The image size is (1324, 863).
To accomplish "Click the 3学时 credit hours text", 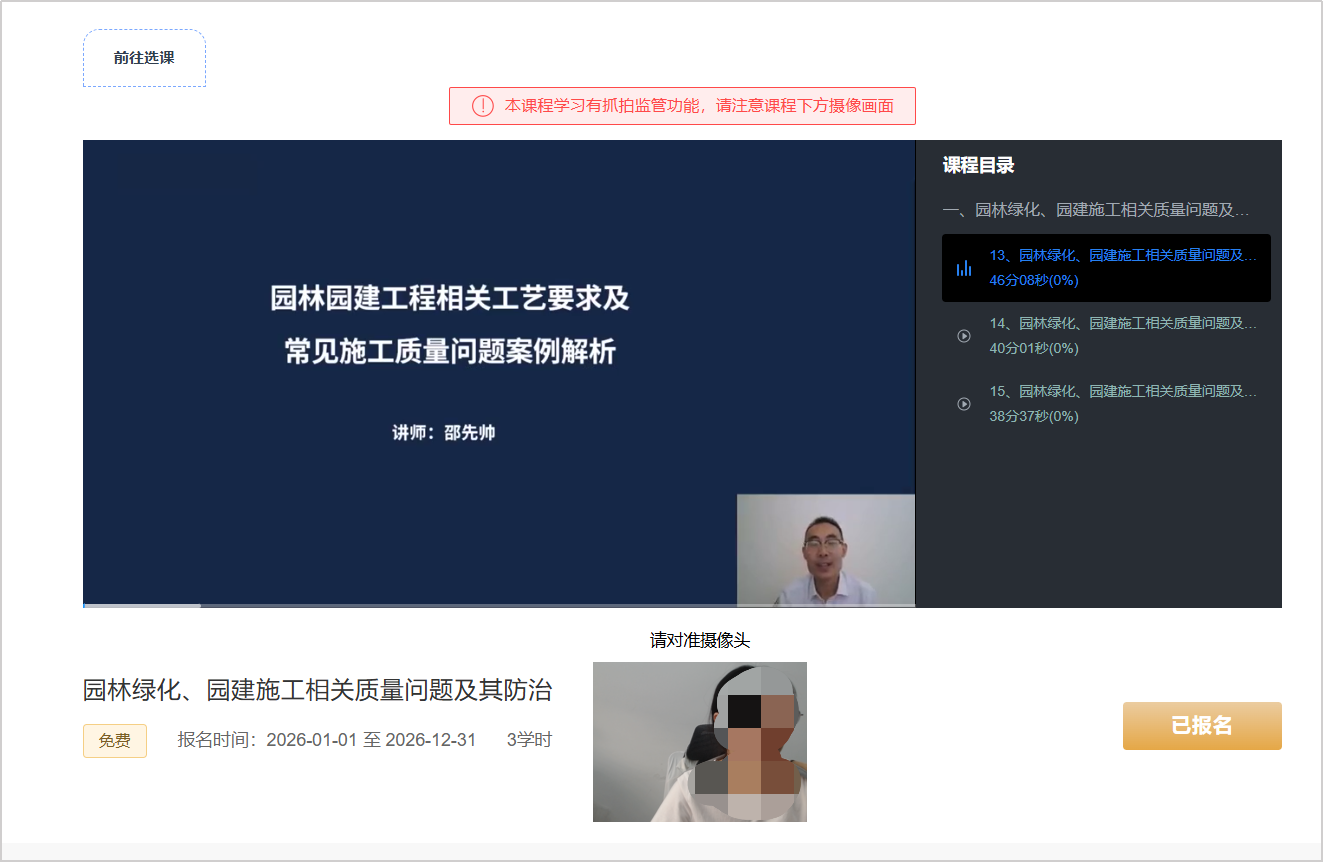I will coord(529,740).
